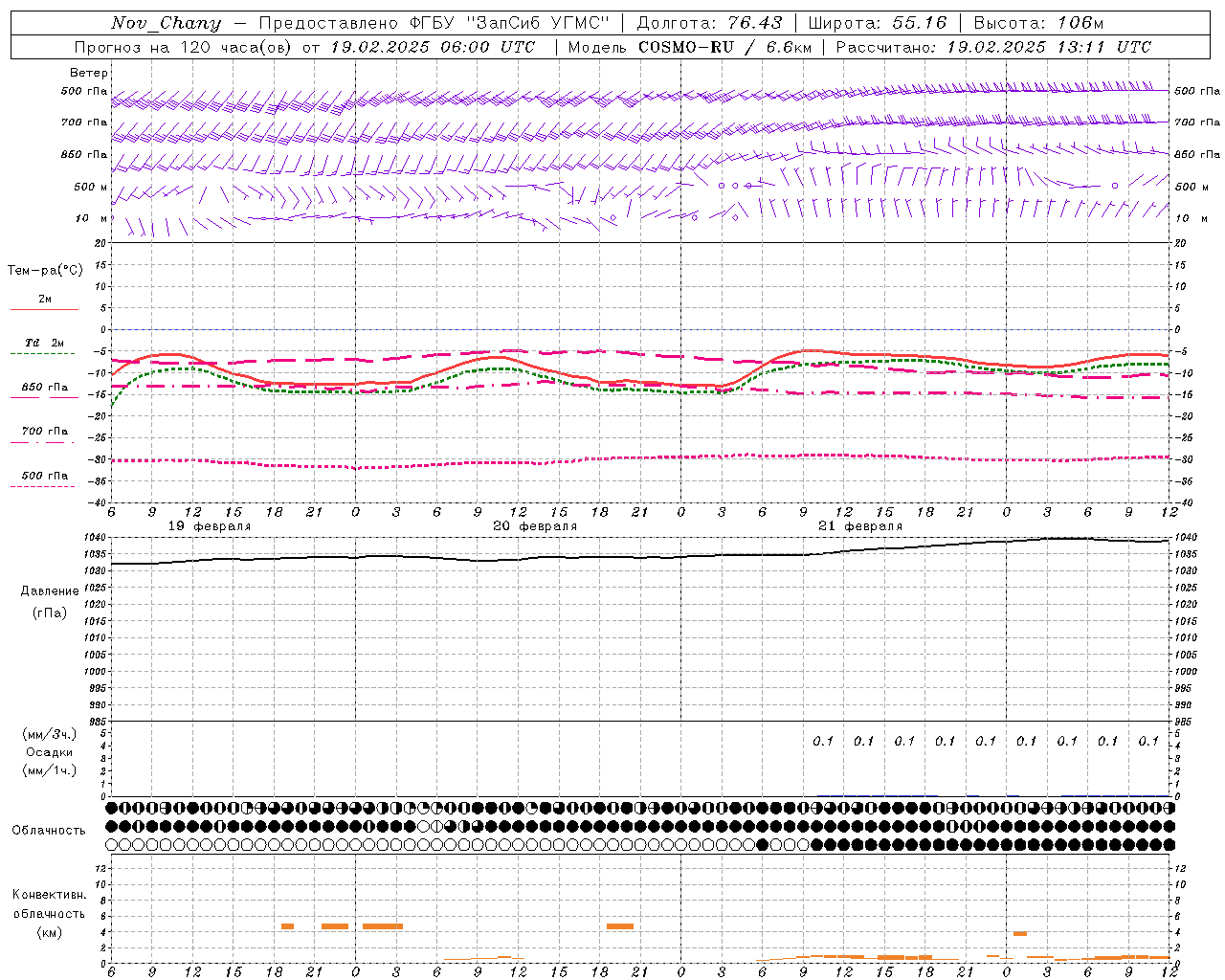Click the "Модель COSMO-RU / 6.6км" text
The height and width of the screenshot is (980, 1225).
[x=690, y=47]
